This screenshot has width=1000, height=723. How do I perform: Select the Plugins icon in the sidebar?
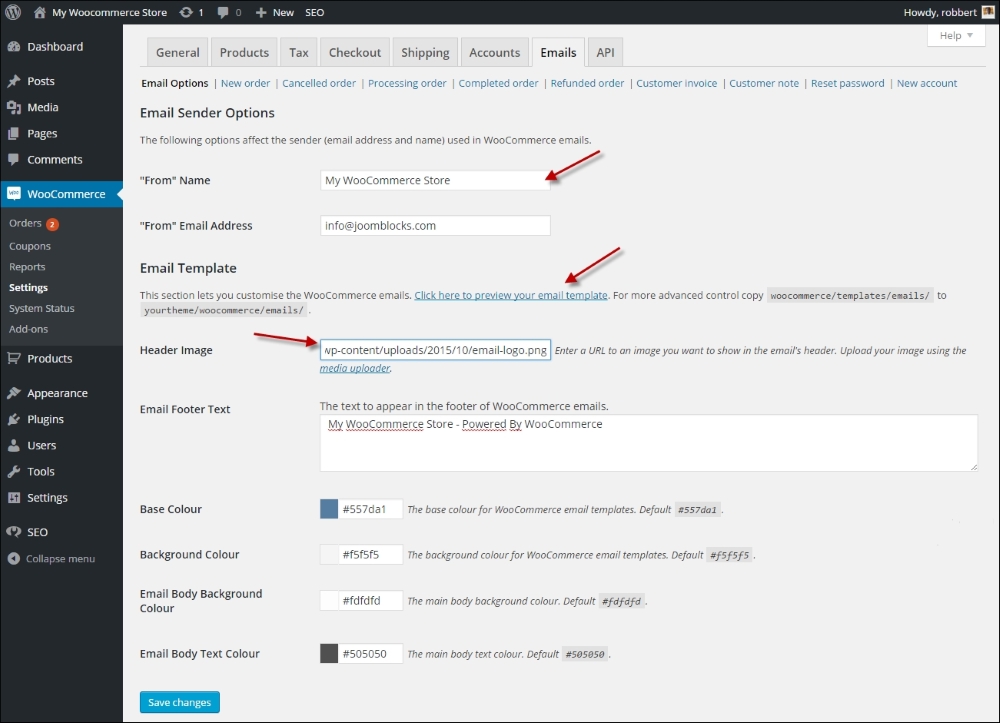(x=16, y=419)
